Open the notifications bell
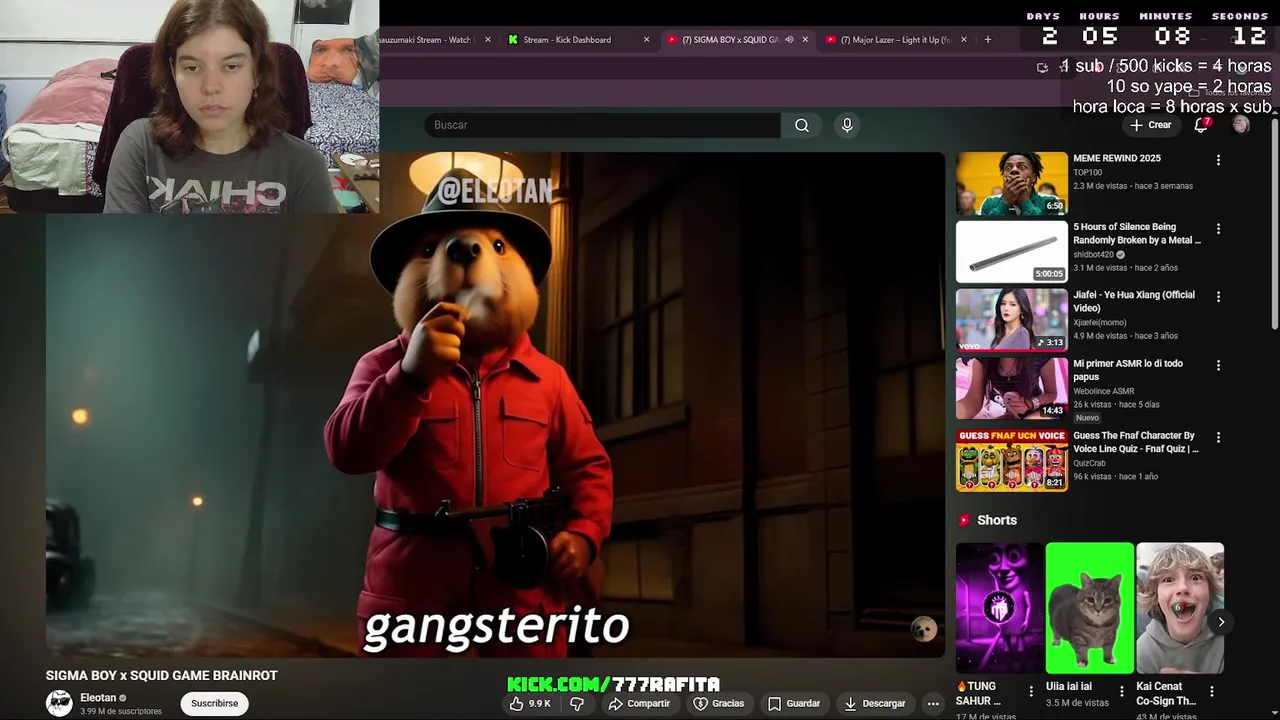 (x=1202, y=125)
